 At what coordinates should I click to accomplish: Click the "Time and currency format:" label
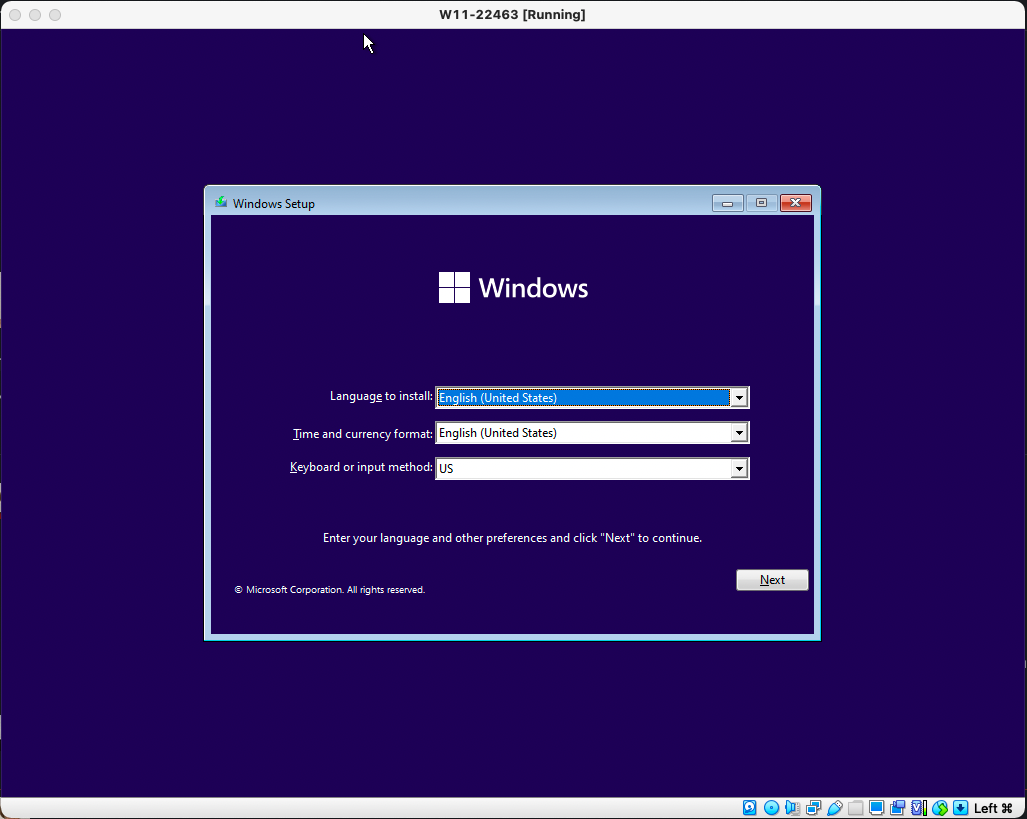pos(363,434)
